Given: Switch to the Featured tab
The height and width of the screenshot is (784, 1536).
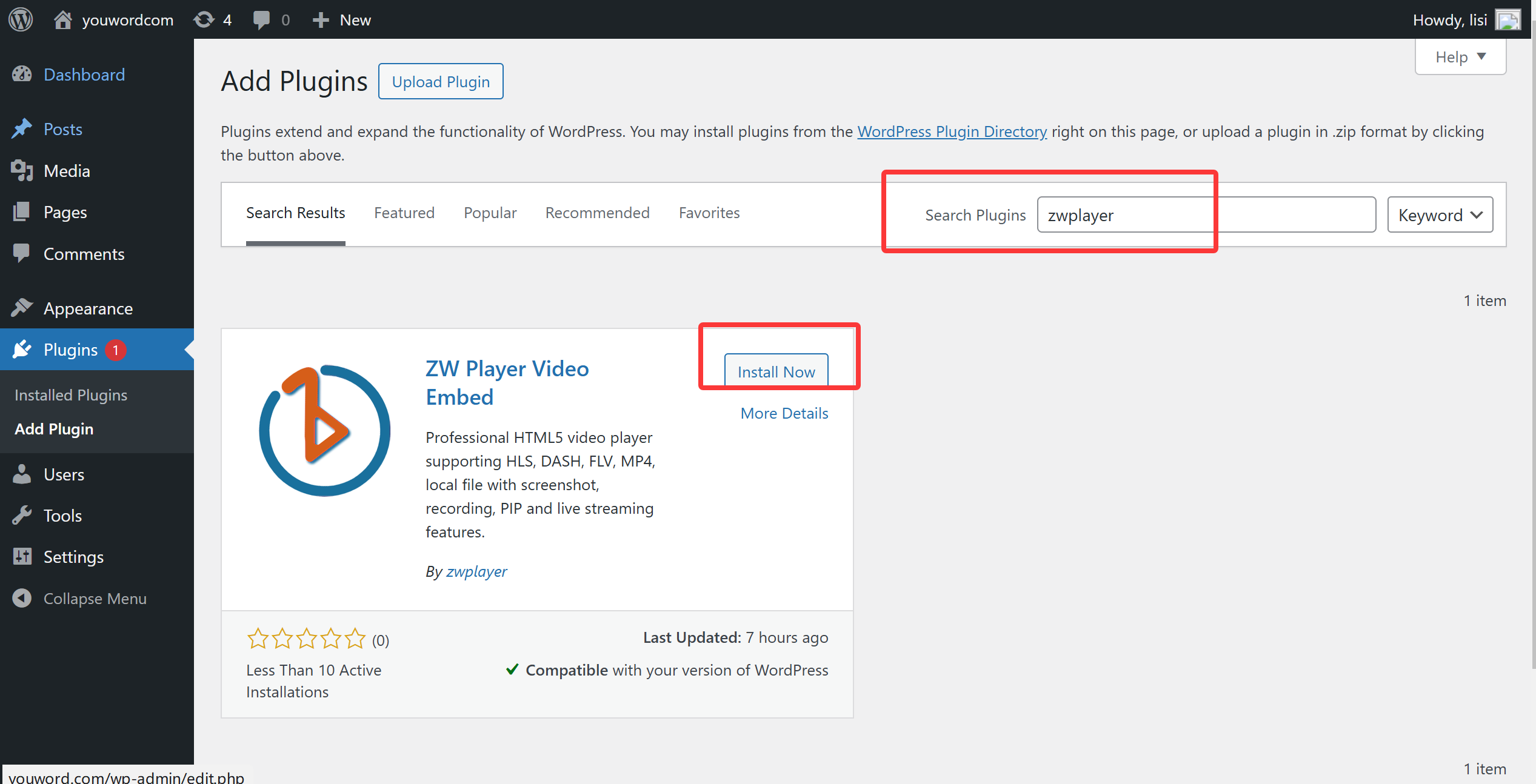Looking at the screenshot, I should click(404, 213).
